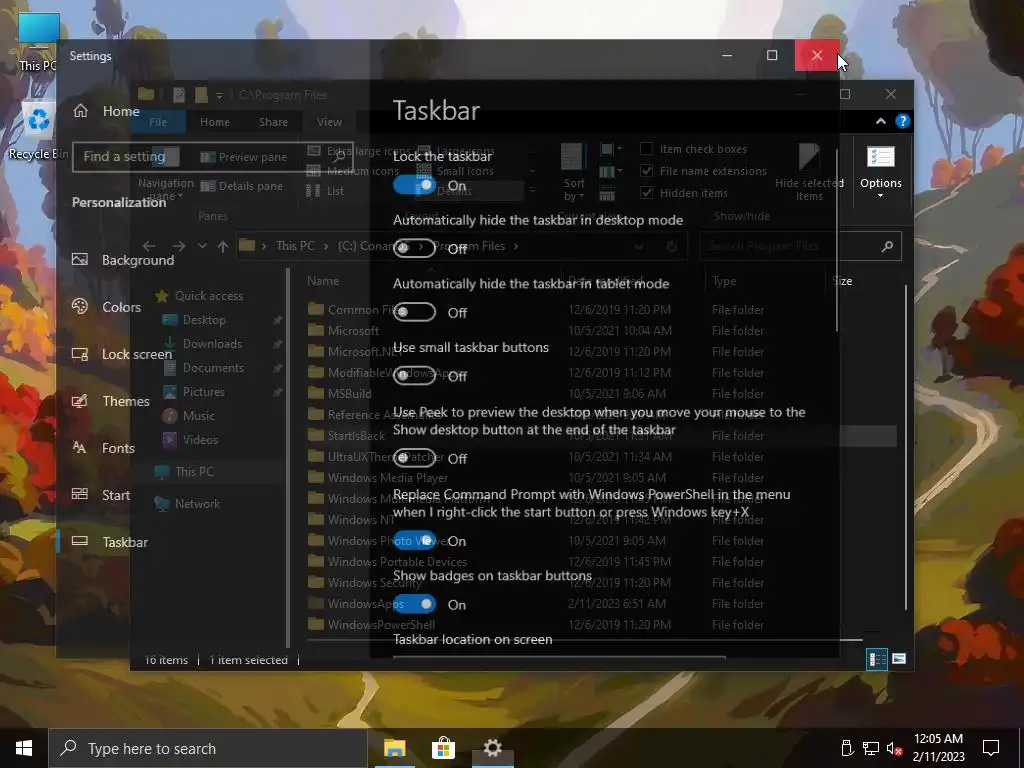
Task: Click the Settings gear on the taskbar
Action: click(492, 748)
